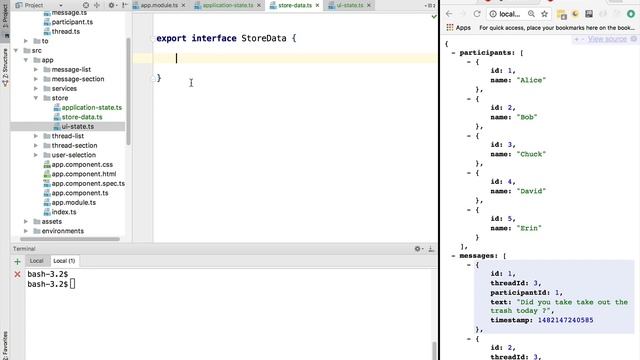Viewport: 640px width, 360px height.
Task: Click the name "Alice" value in JSON
Action: click(x=531, y=80)
